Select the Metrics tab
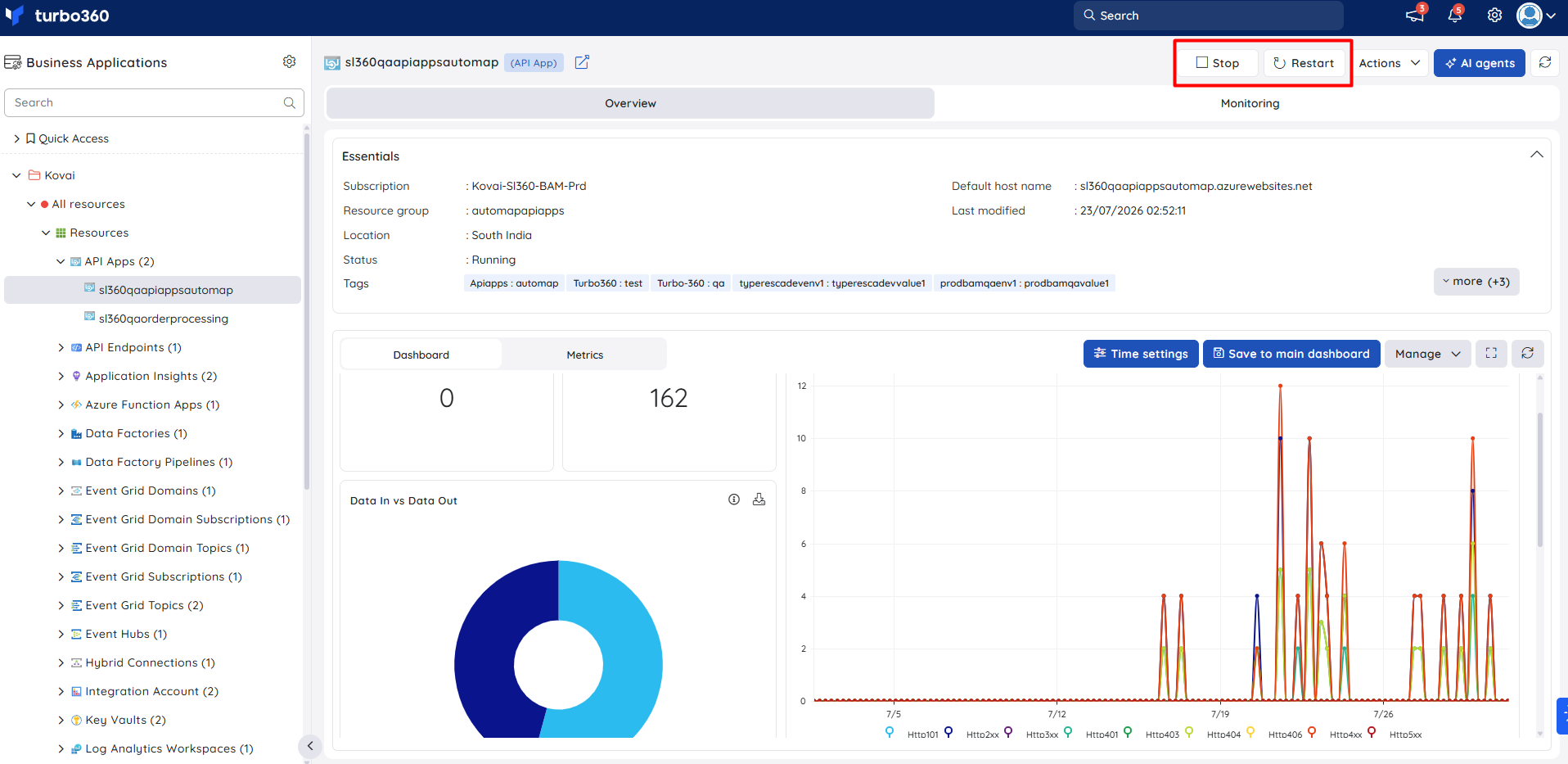 [584, 355]
